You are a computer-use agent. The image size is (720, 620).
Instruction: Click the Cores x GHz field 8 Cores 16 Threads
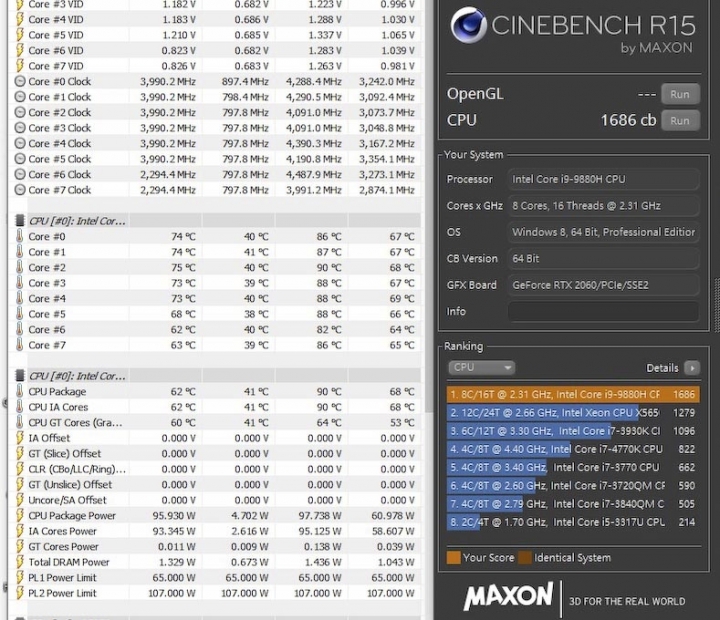603,206
